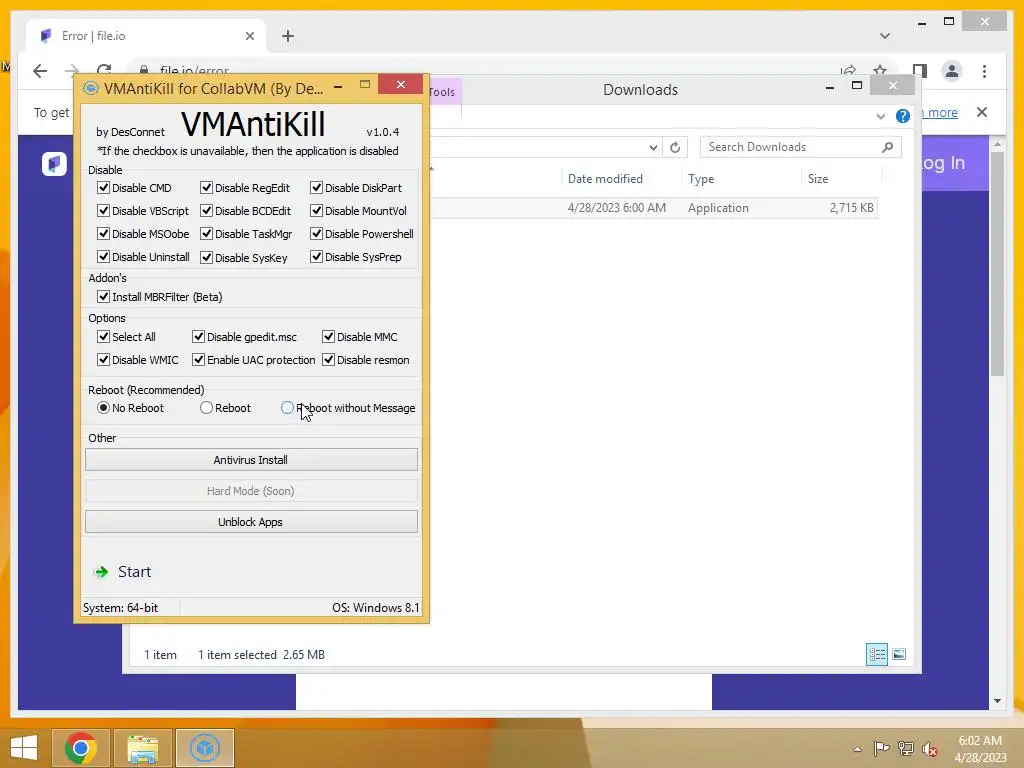The height and width of the screenshot is (768, 1024).
Task: Click the muted volume tray icon
Action: (930, 749)
